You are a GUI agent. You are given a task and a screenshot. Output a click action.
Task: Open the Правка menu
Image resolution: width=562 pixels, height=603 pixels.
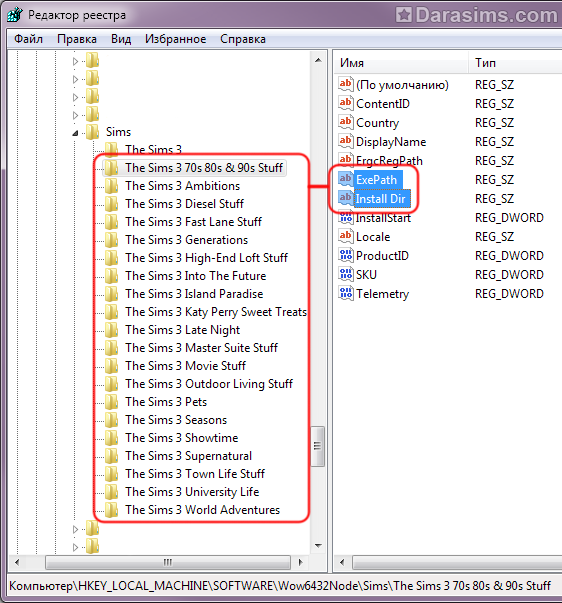[77, 39]
